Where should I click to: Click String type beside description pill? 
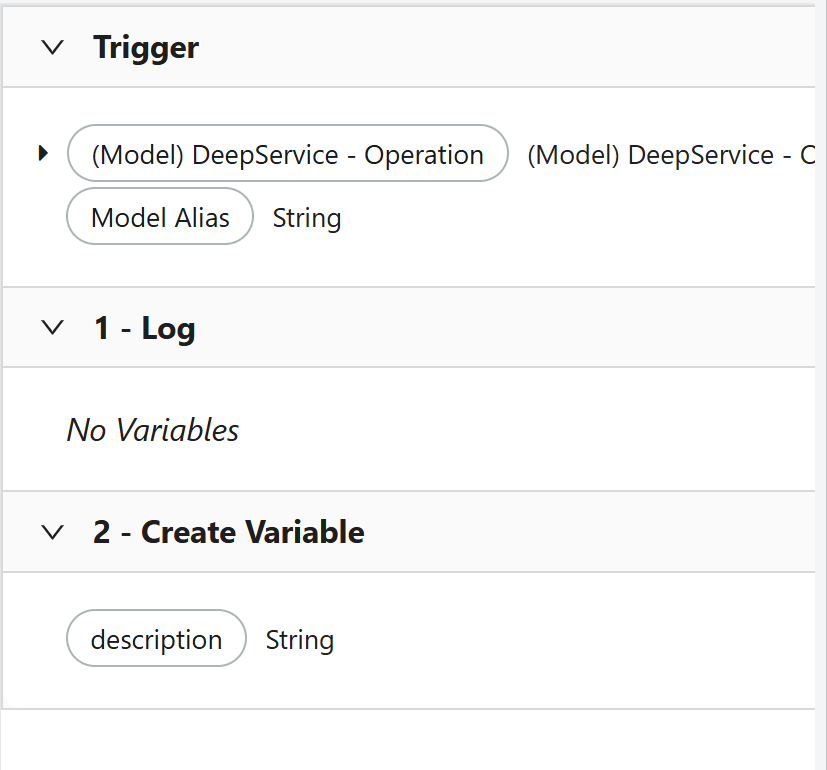pyautogui.click(x=300, y=640)
